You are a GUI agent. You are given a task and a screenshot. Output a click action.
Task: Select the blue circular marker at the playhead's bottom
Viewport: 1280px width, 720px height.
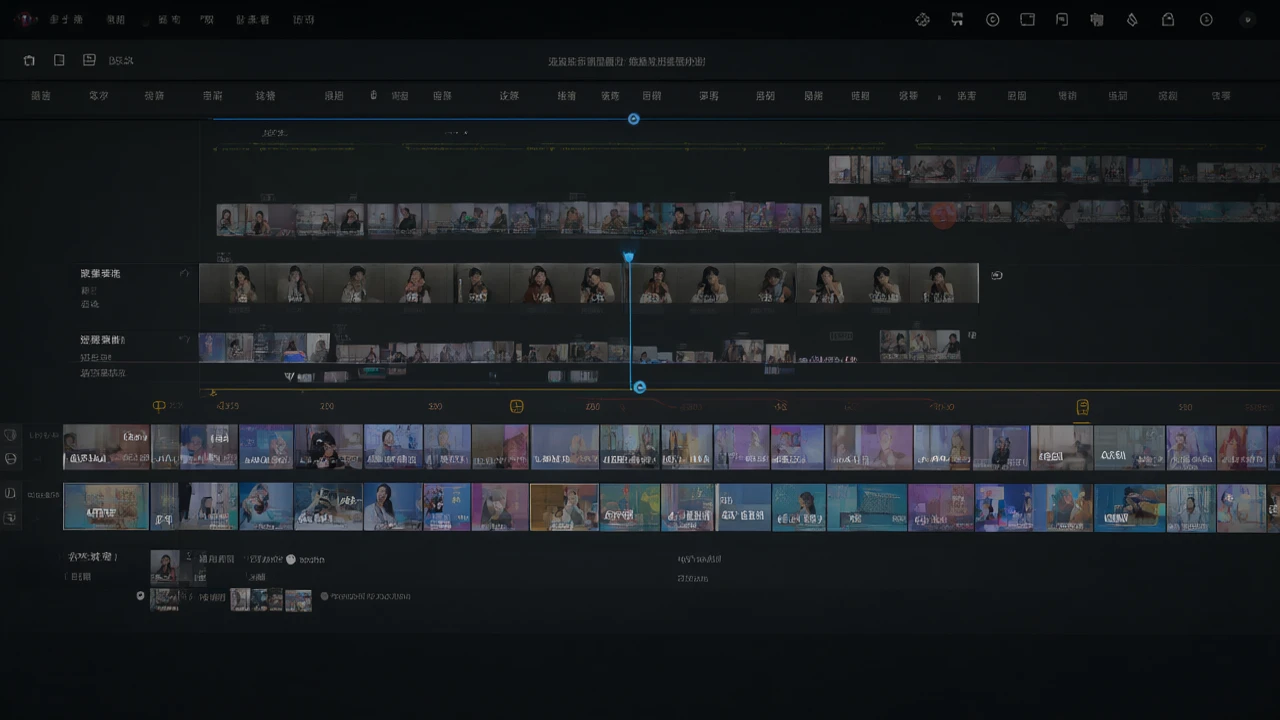[640, 387]
